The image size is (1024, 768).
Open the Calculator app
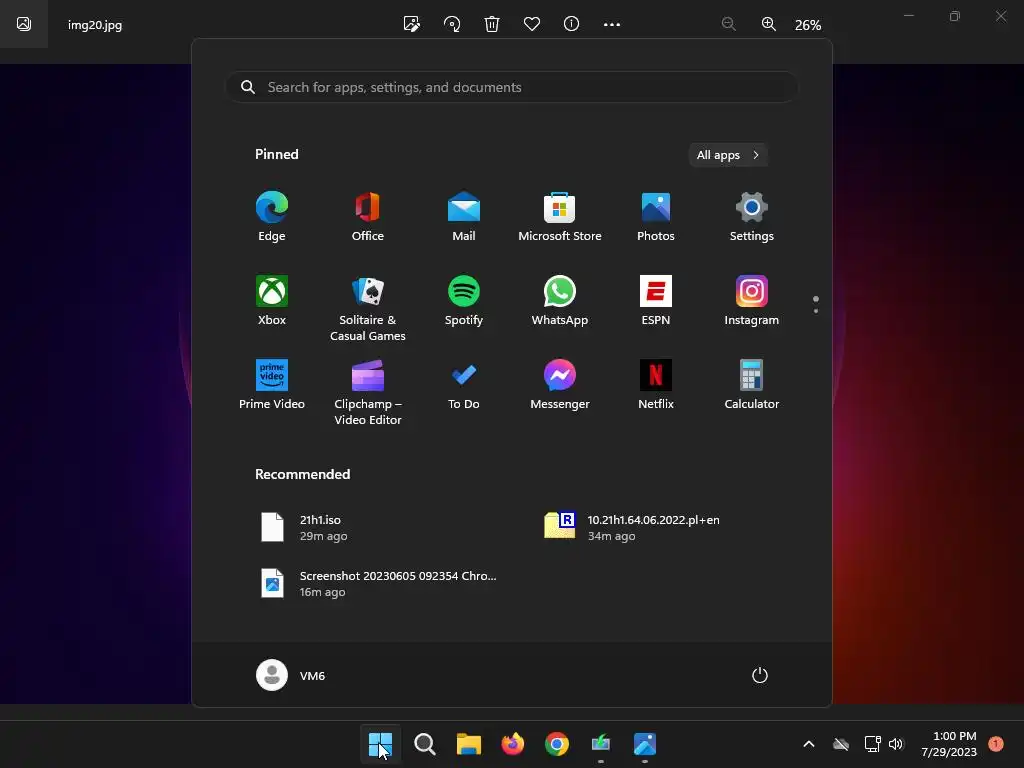(752, 385)
